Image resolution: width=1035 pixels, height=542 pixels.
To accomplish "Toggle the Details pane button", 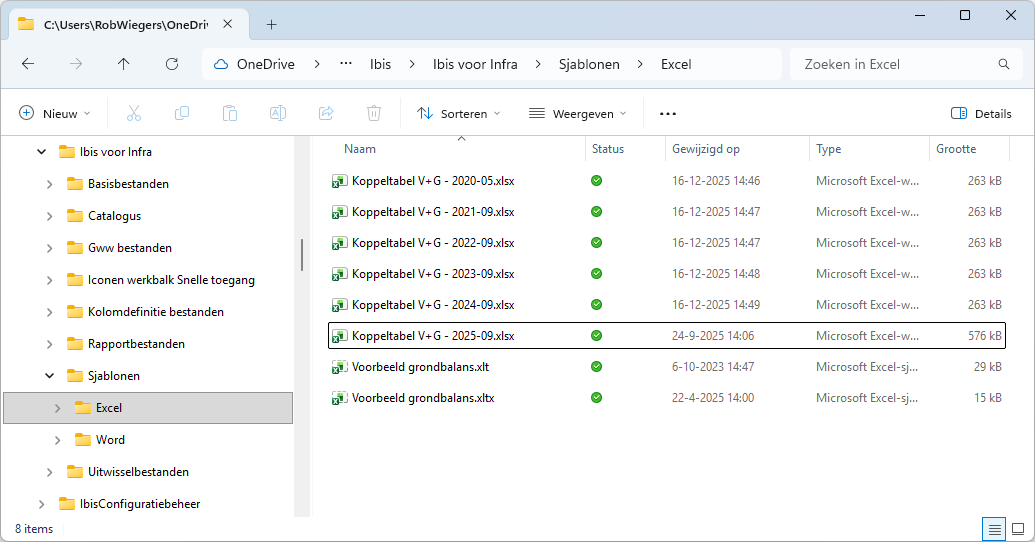I will 981,114.
